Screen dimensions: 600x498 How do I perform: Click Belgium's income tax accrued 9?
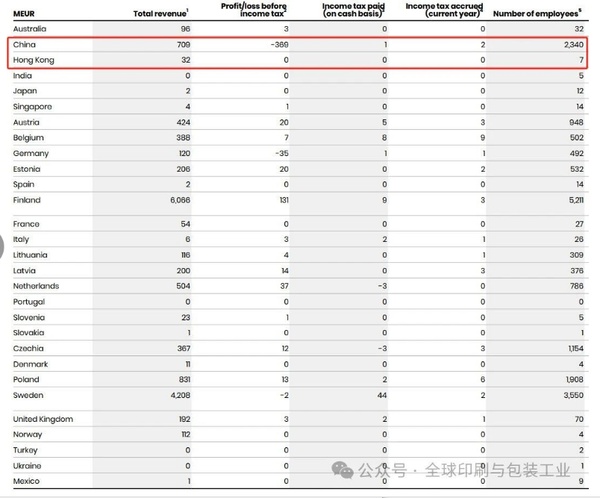pyautogui.click(x=483, y=138)
